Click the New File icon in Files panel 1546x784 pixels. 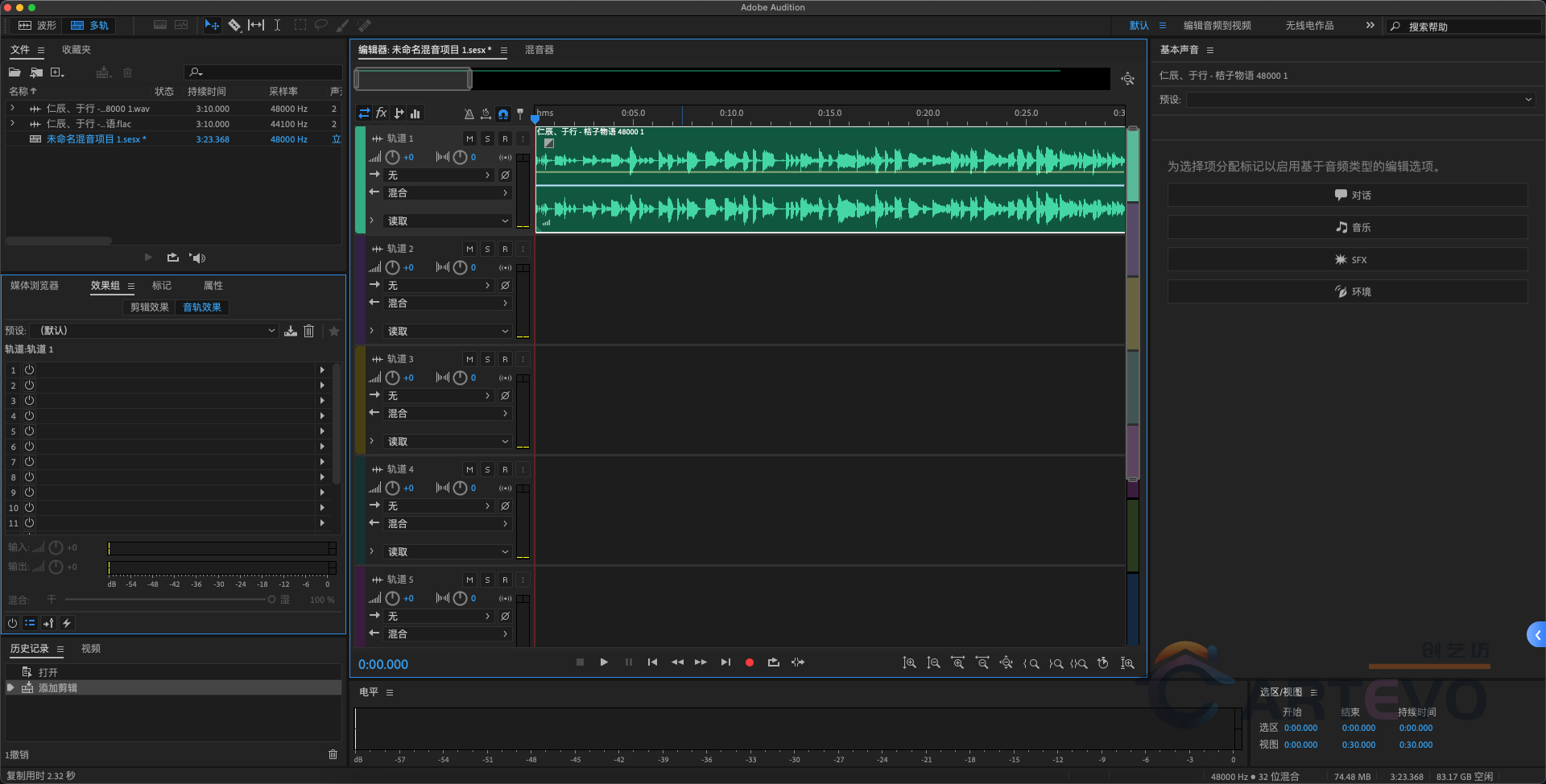(57, 72)
